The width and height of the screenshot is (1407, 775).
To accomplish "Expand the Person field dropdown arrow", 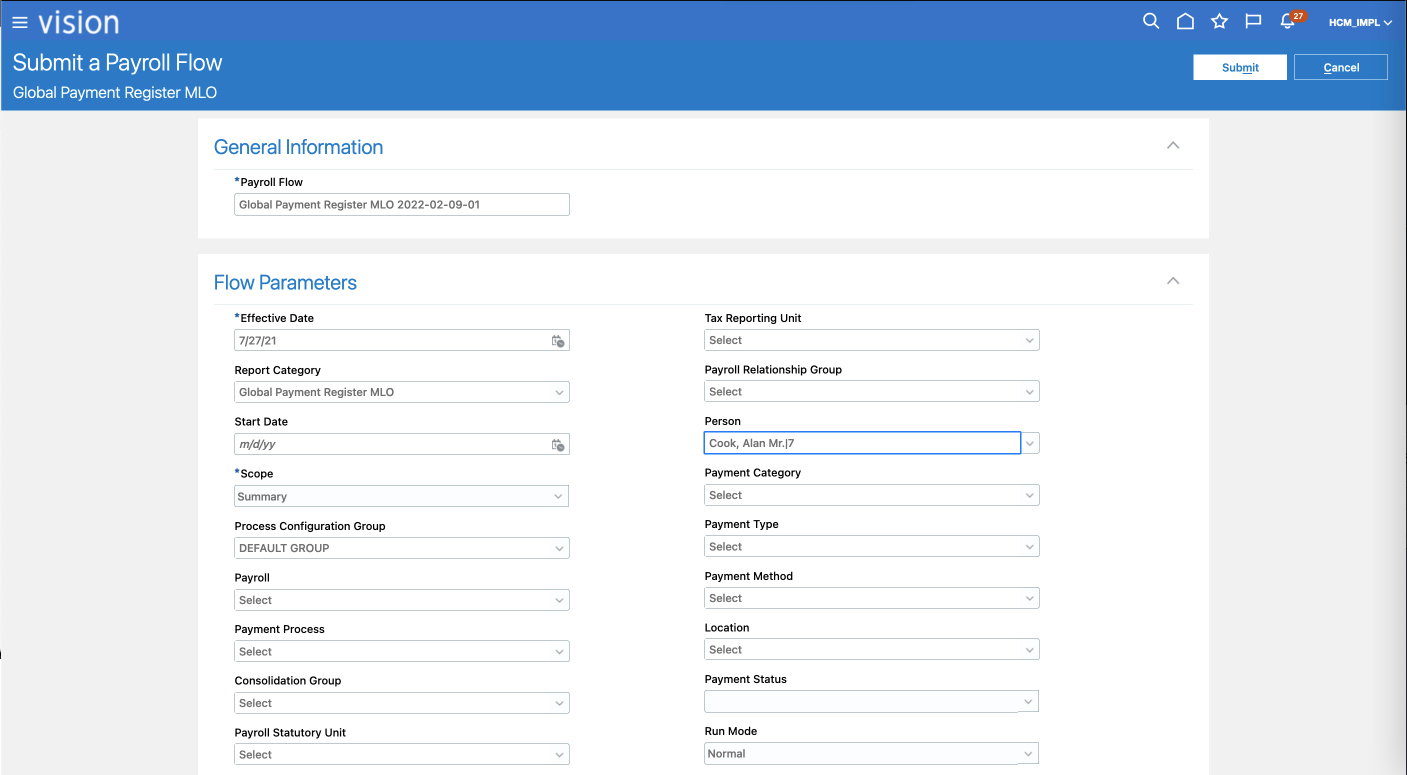I will (x=1030, y=443).
